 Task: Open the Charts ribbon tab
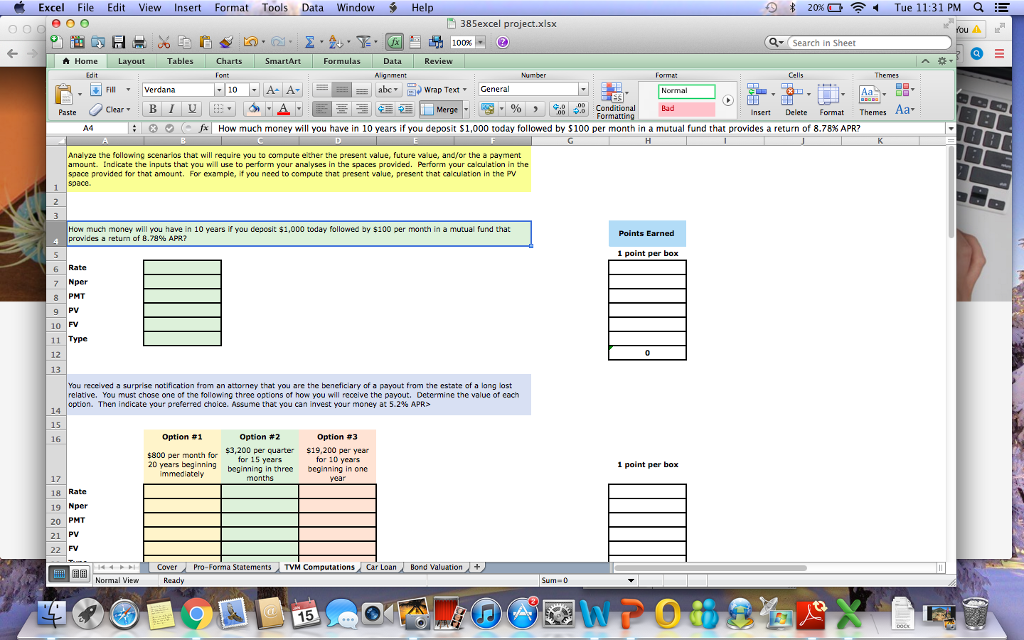[229, 61]
